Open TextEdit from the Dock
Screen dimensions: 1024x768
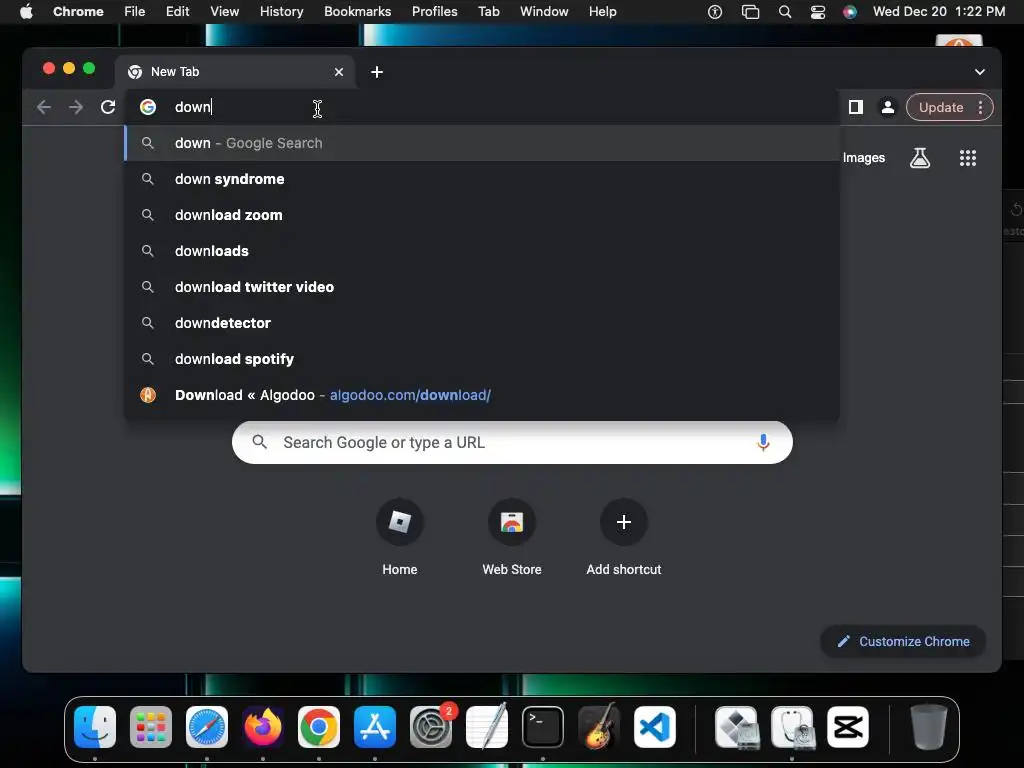(x=487, y=727)
